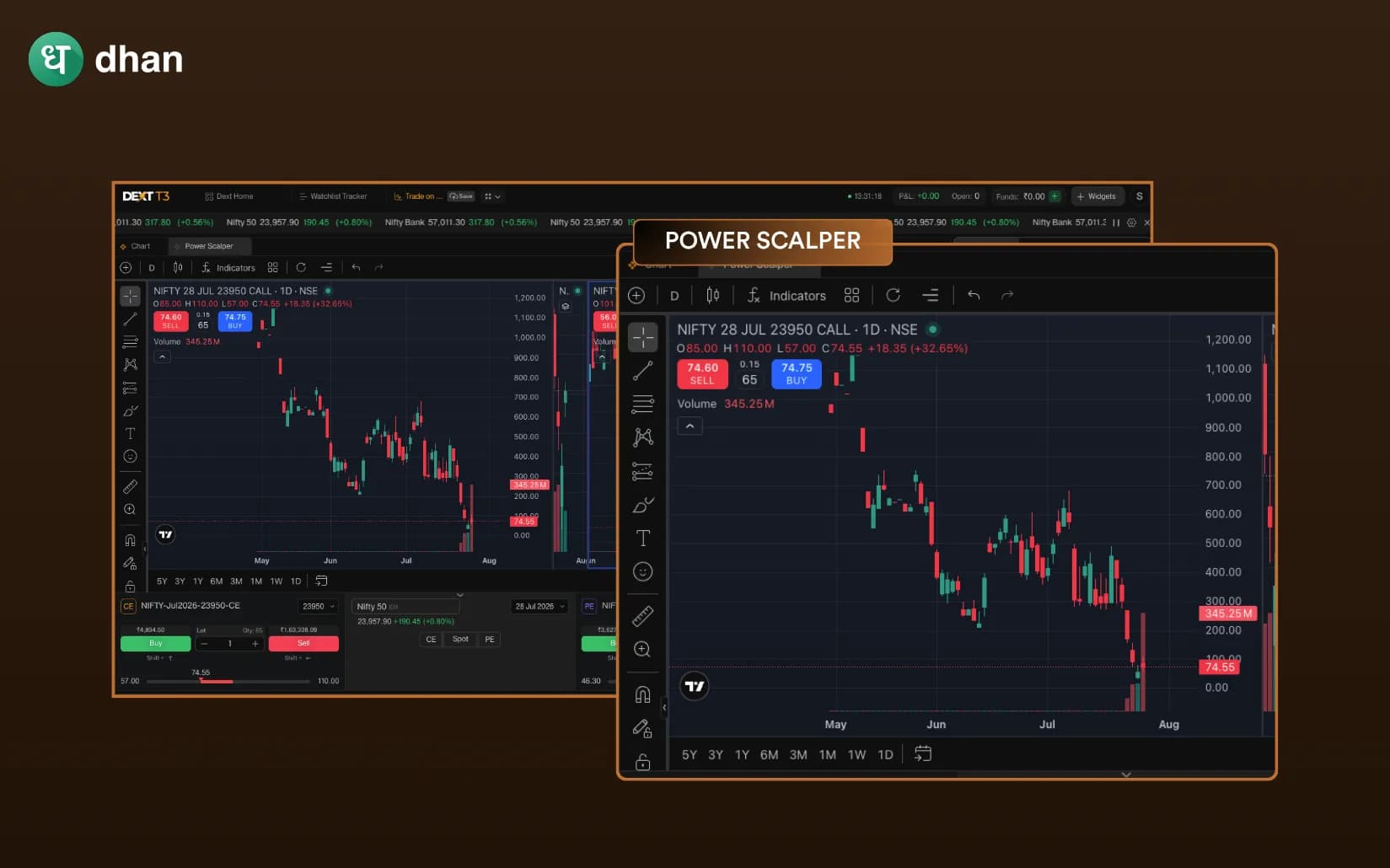Image resolution: width=1390 pixels, height=868 pixels.
Task: Open the layouts grid dropdown in DEXT T3 top bar
Action: 492,196
